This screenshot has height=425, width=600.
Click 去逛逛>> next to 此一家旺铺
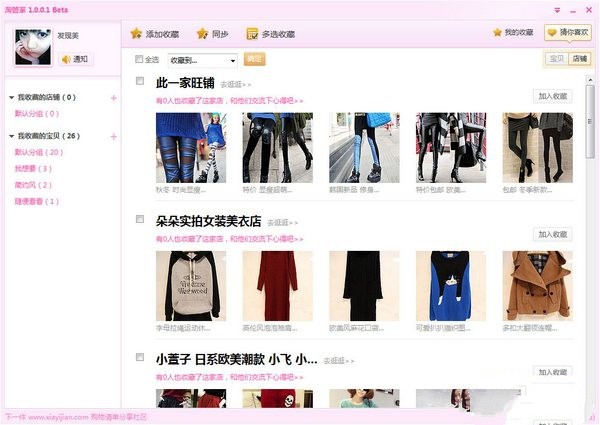click(236, 85)
